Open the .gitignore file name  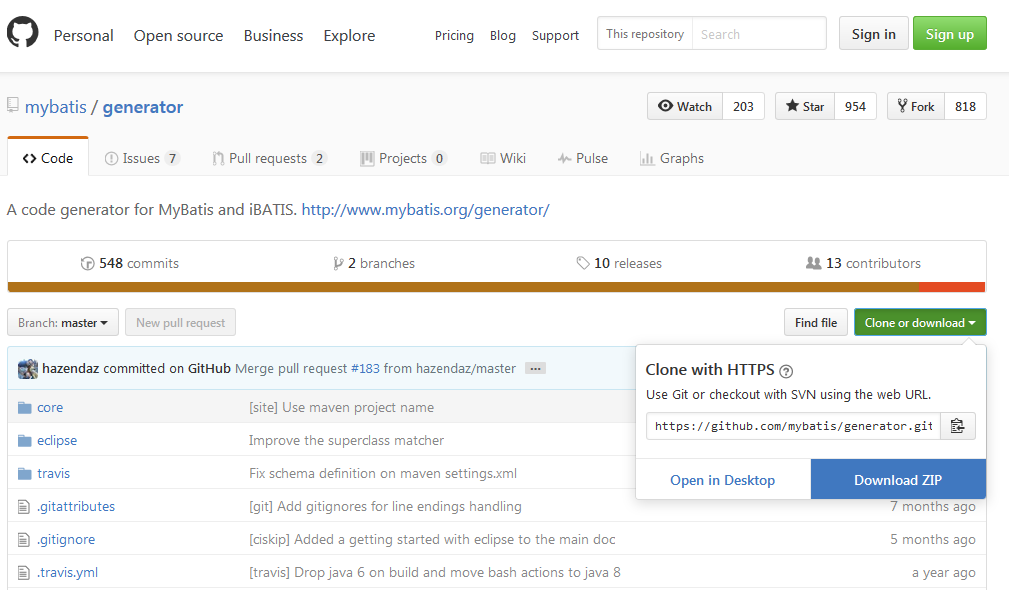tap(66, 540)
